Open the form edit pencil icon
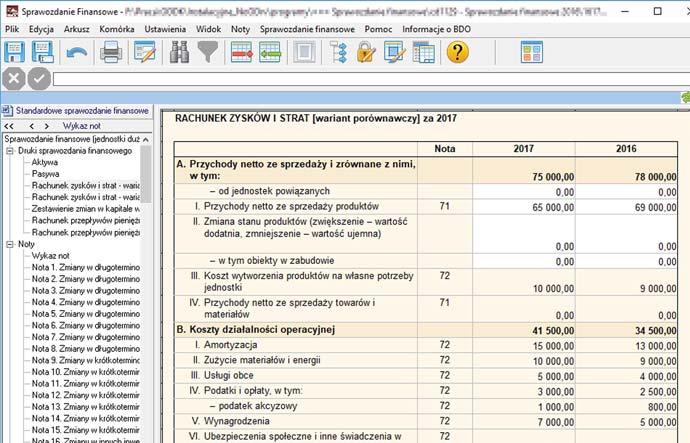The height and width of the screenshot is (443, 690). [145, 52]
